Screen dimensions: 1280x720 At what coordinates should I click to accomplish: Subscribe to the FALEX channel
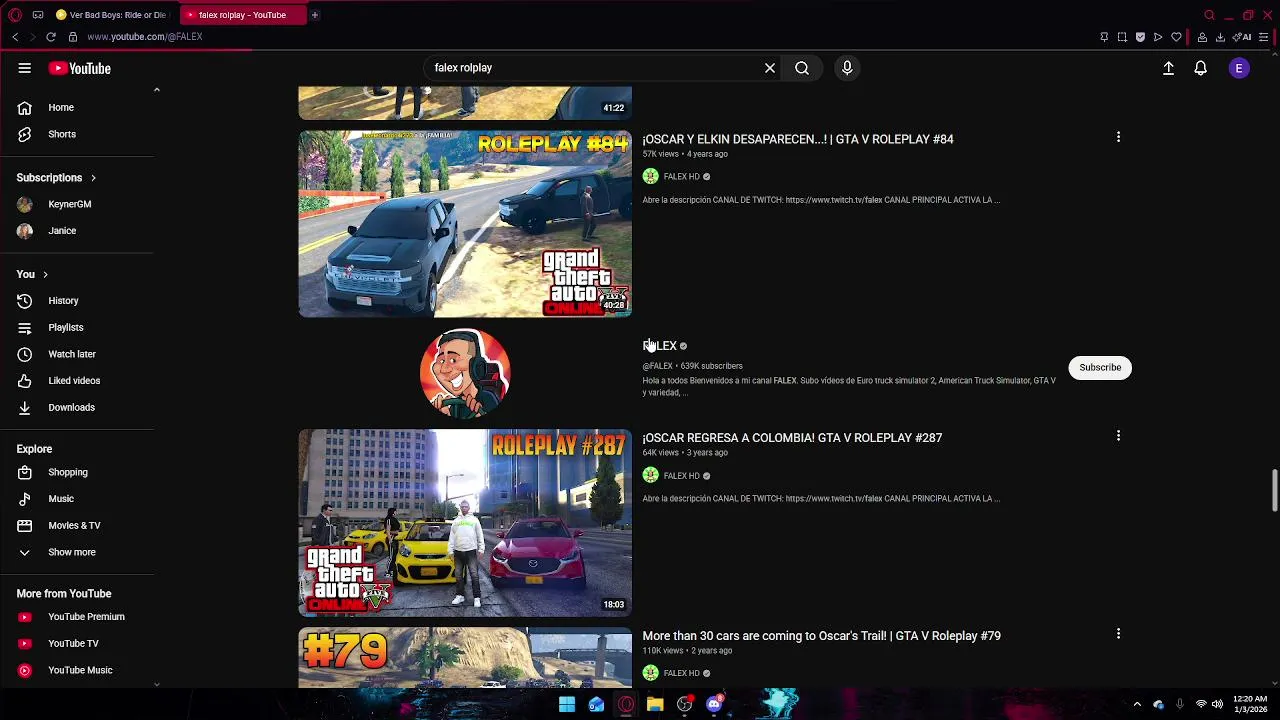point(1100,367)
